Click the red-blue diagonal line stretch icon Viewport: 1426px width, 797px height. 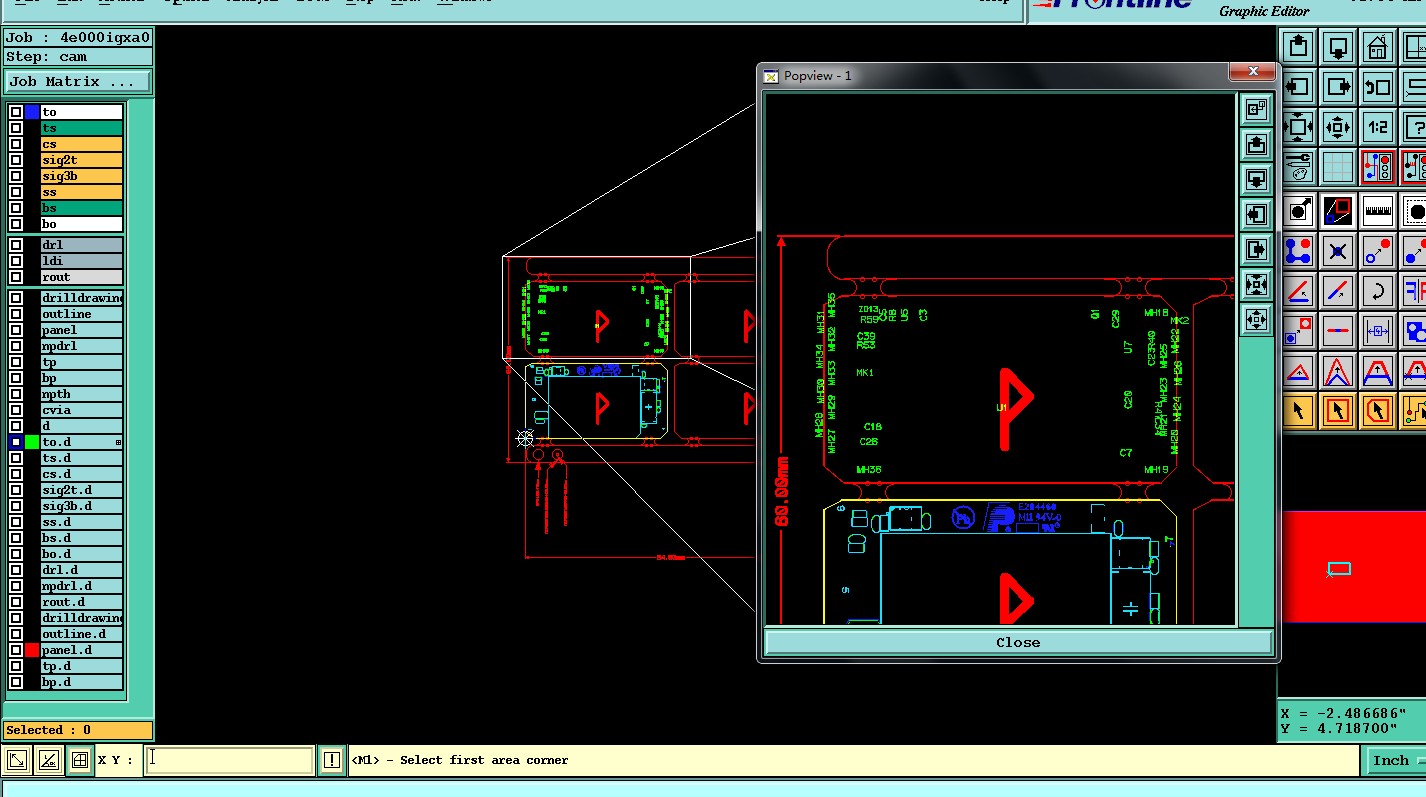click(x=1338, y=291)
